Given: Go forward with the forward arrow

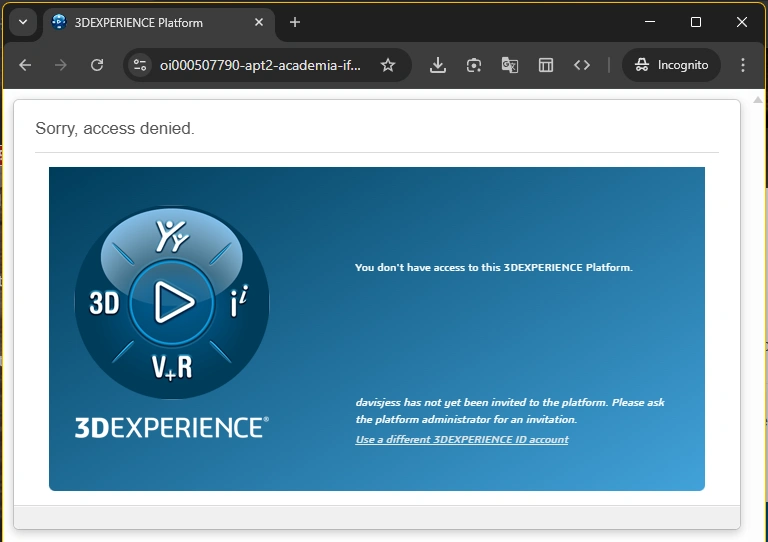Looking at the screenshot, I should tap(61, 65).
